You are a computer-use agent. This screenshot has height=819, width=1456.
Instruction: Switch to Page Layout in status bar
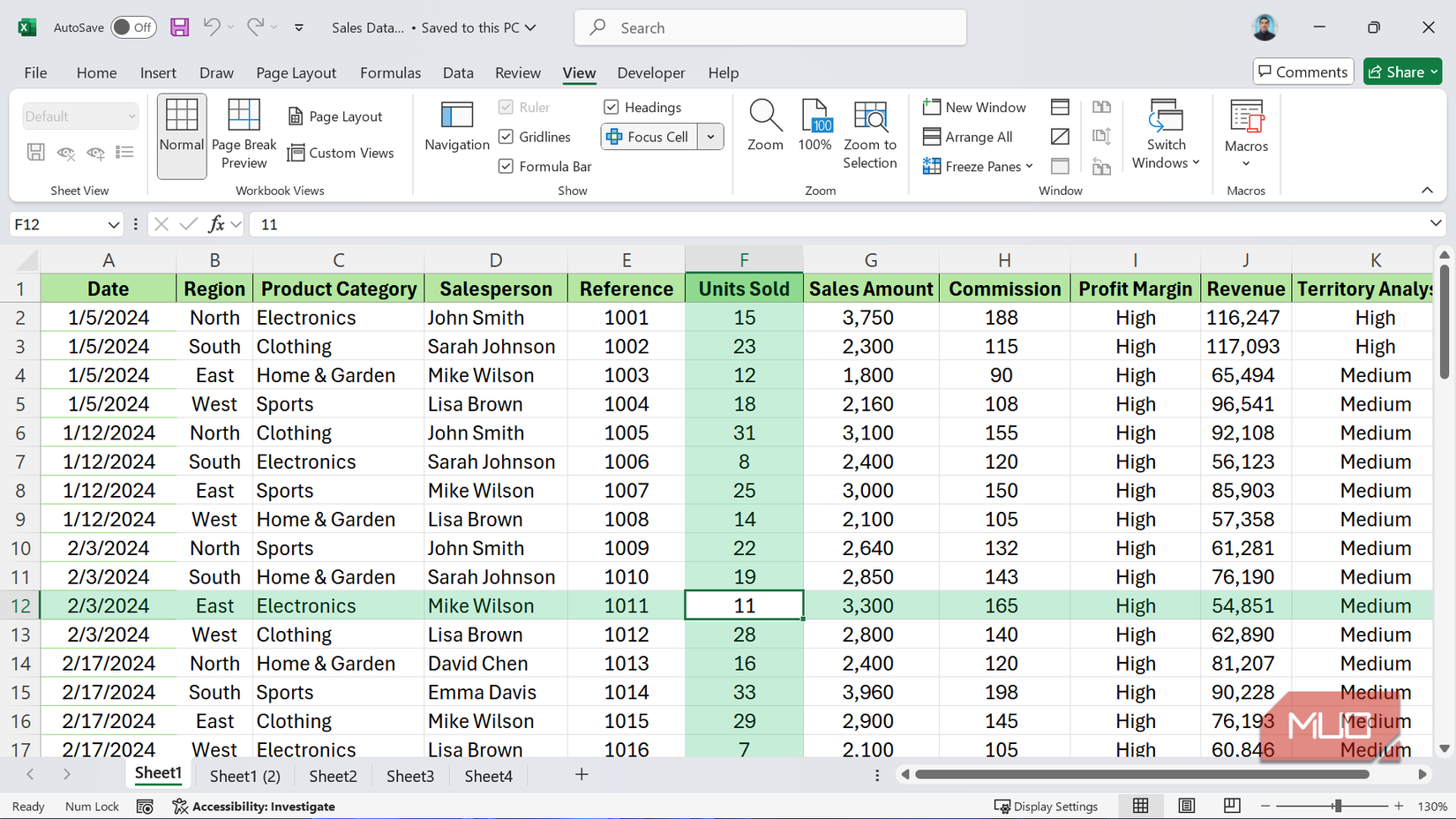click(x=1186, y=806)
